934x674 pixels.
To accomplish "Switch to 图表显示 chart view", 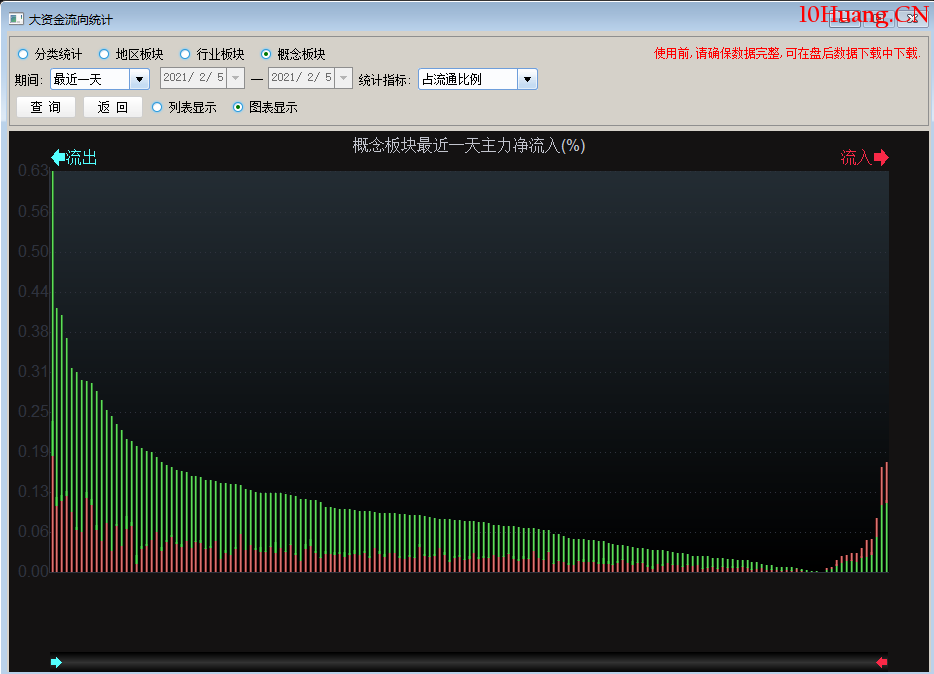I will [x=238, y=107].
